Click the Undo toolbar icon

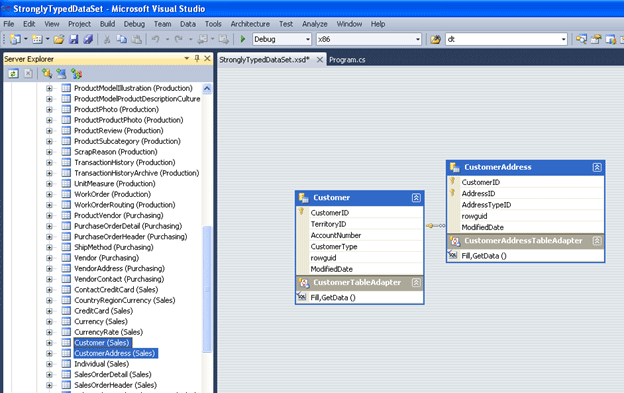pyautogui.click(x=156, y=39)
